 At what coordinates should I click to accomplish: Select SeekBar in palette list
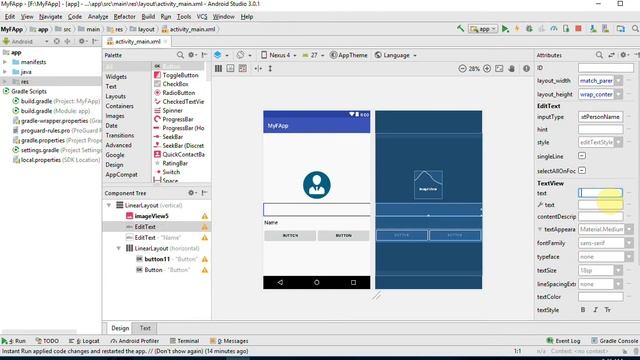tap(173, 137)
